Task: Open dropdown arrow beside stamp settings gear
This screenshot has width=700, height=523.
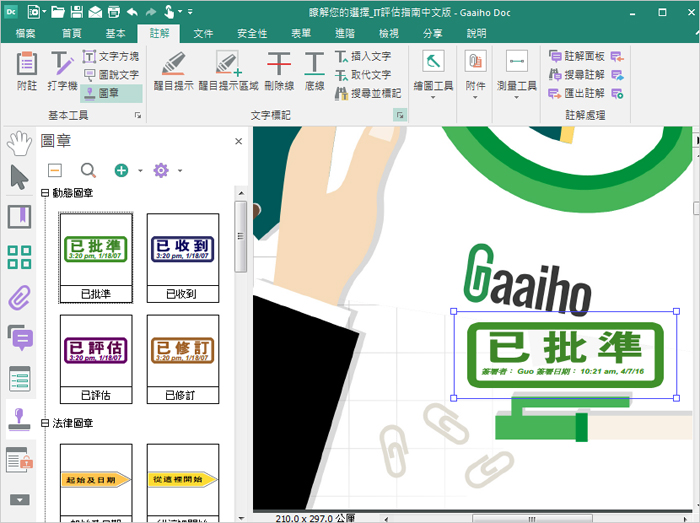Action: click(180, 170)
